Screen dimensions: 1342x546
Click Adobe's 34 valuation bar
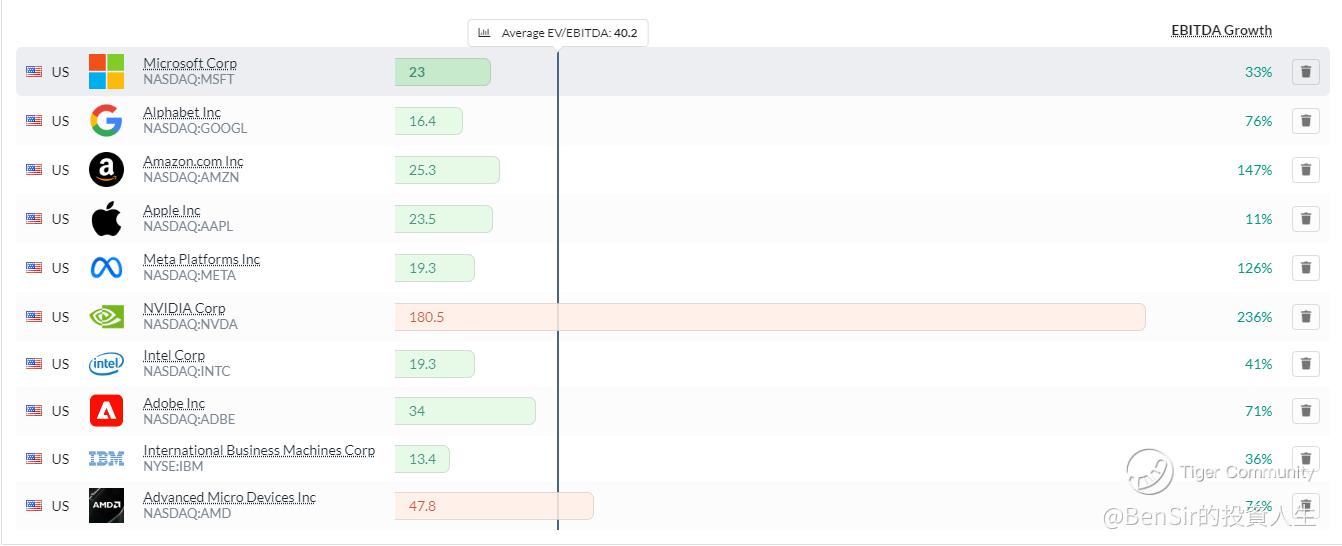coord(465,411)
